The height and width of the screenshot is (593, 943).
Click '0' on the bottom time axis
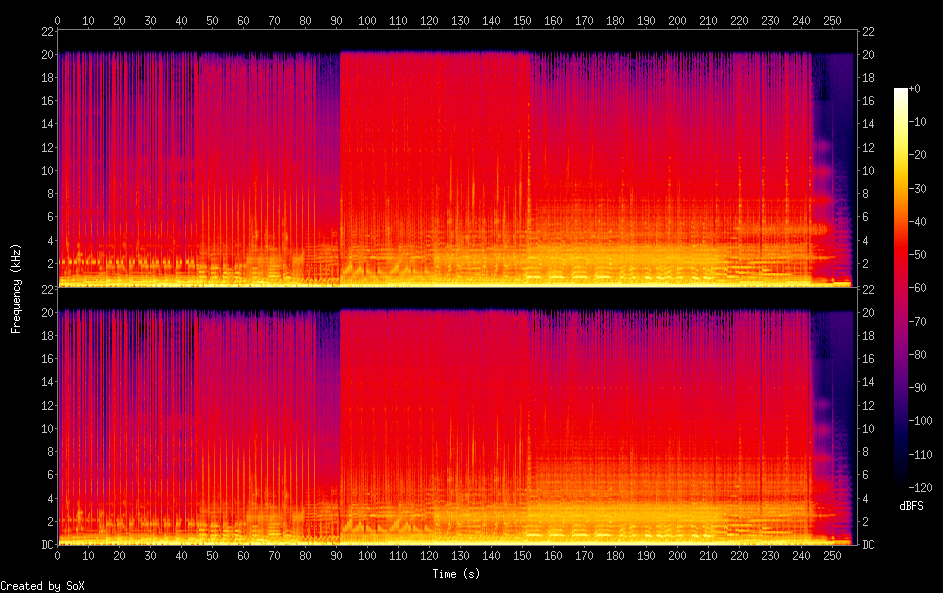coord(58,556)
